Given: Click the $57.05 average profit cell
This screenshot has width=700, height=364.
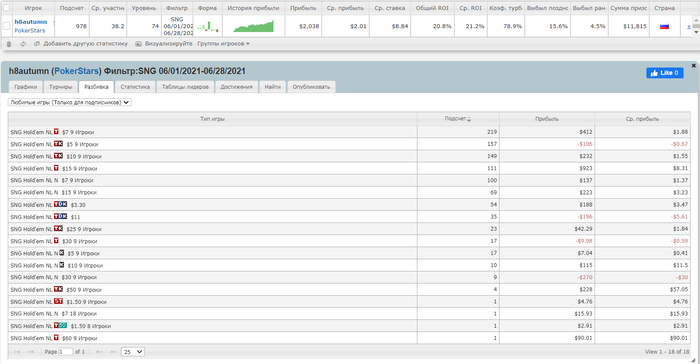Looking at the screenshot, I should coord(642,289).
